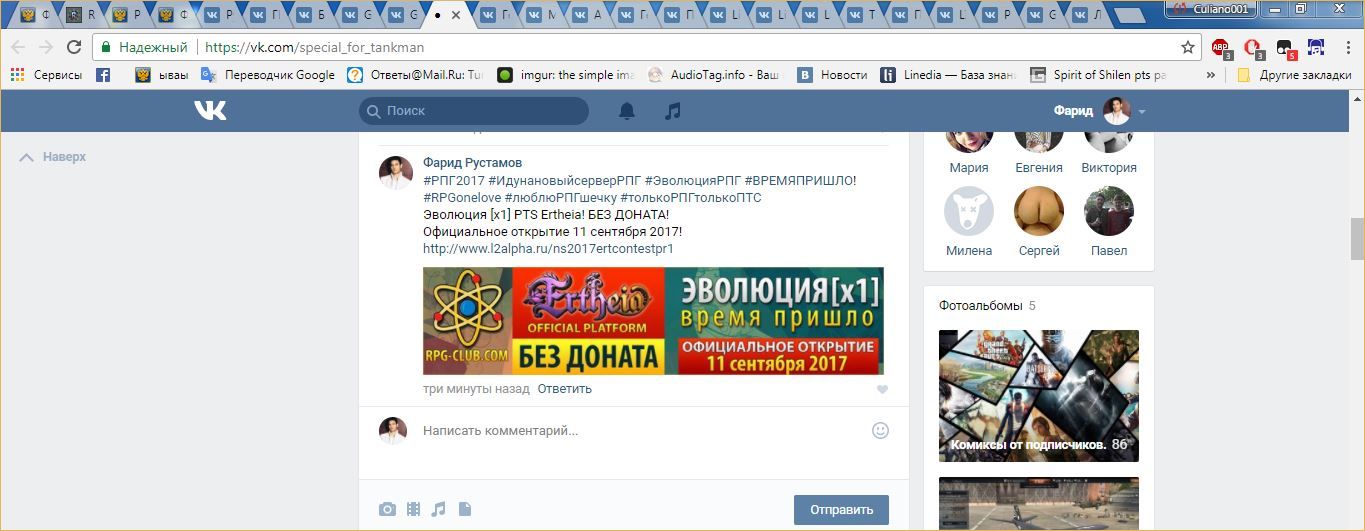Image resolution: width=1365 pixels, height=531 pixels.
Task: Reload the page with the refresh icon
Action: click(74, 47)
